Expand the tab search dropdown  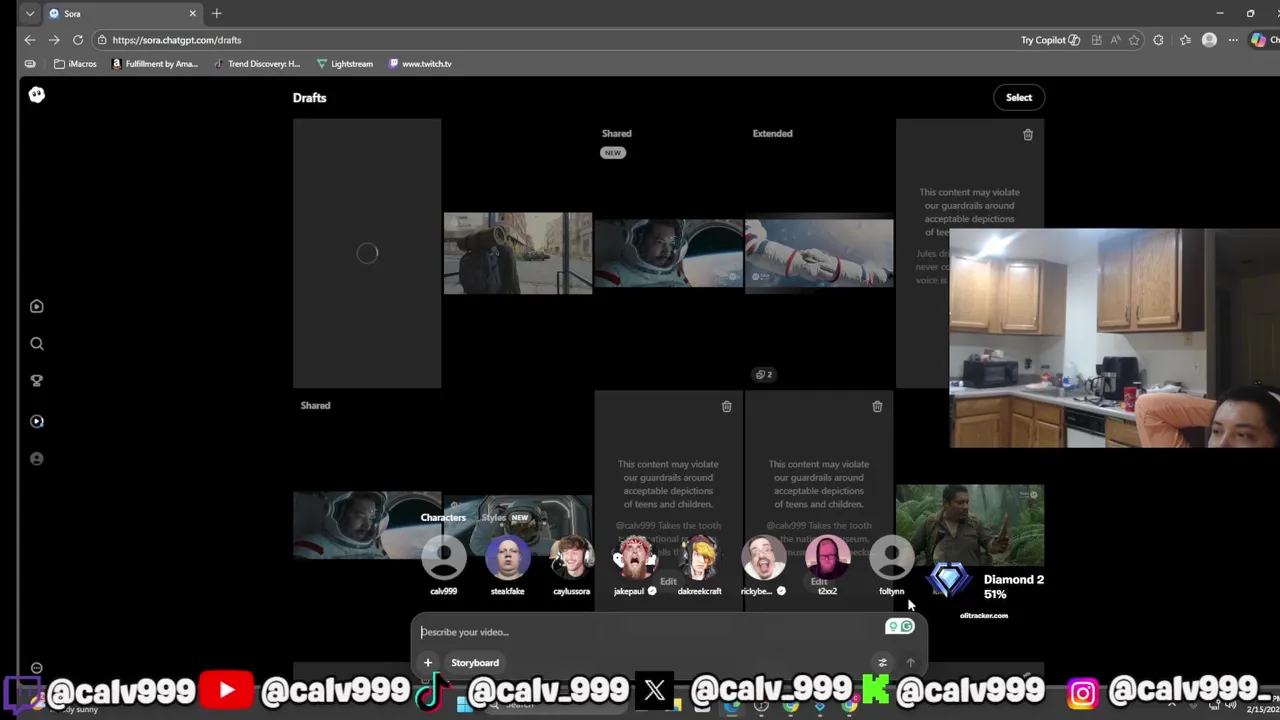[30, 13]
